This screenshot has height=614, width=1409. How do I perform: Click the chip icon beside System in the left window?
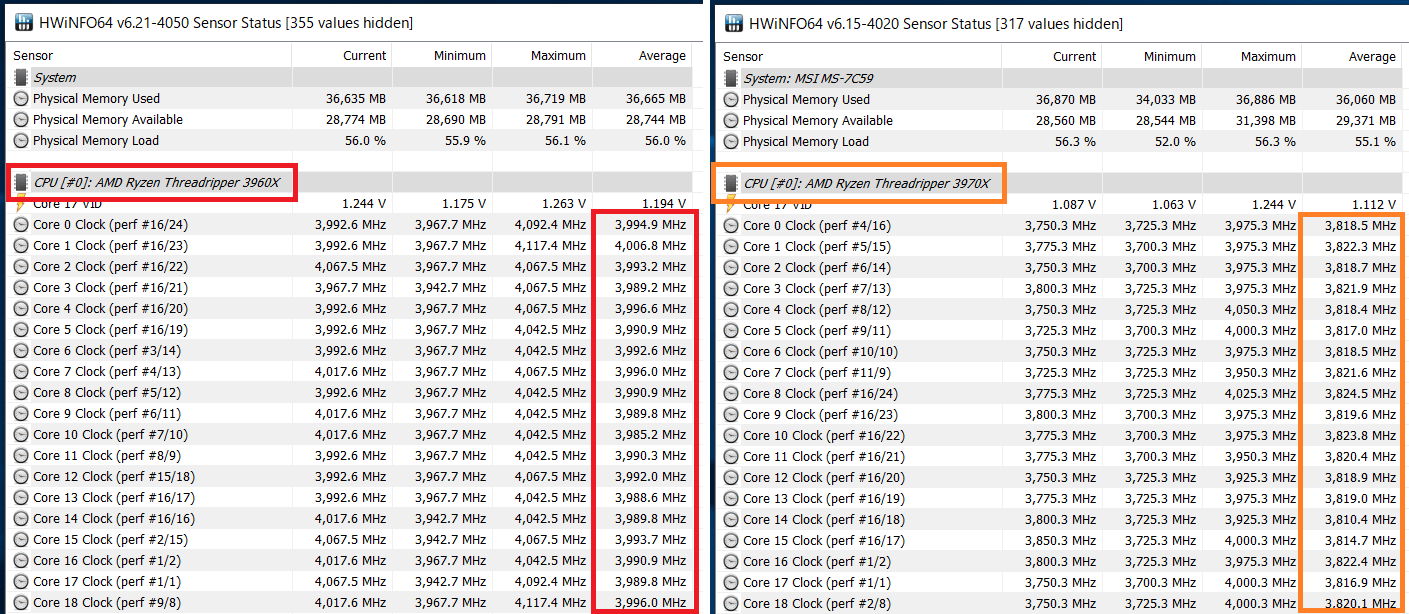[21, 77]
